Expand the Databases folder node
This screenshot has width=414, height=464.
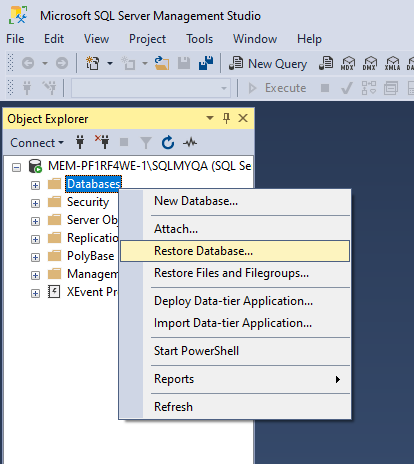pyautogui.click(x=35, y=185)
